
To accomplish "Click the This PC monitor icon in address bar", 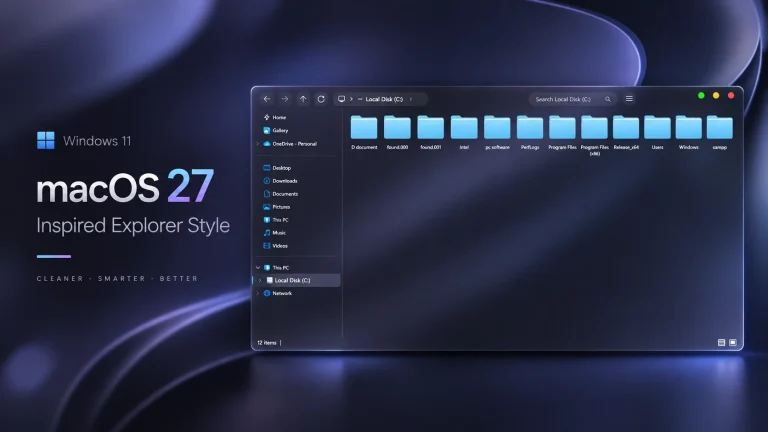I will [341, 99].
